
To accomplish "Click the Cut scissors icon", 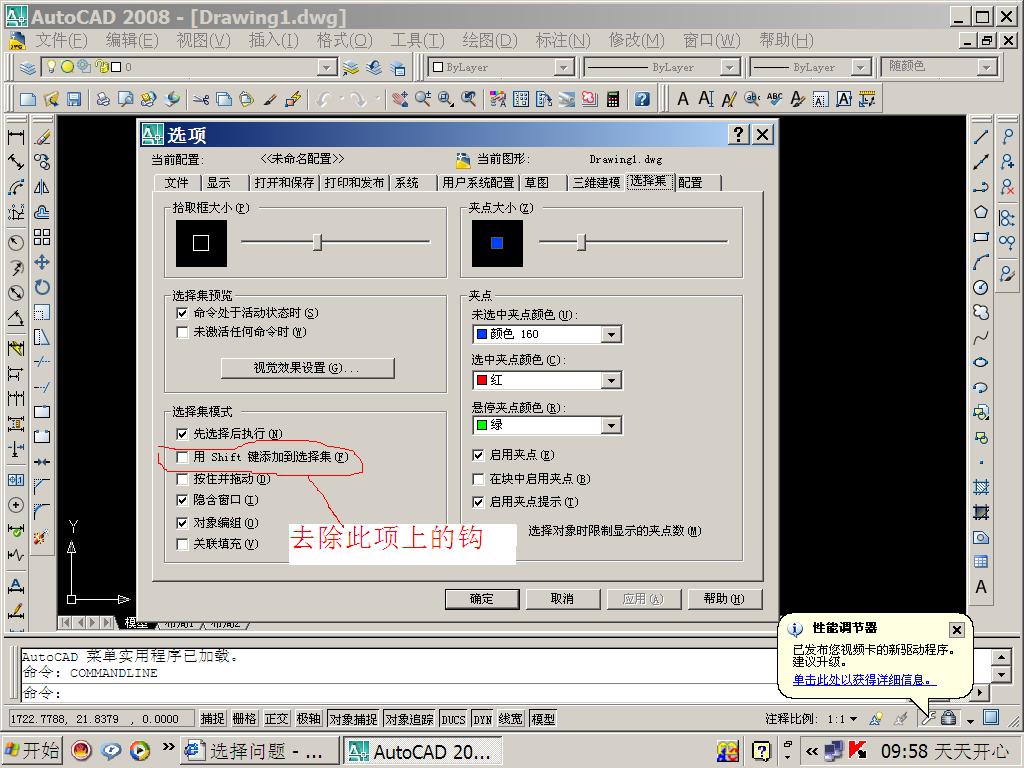I will (200, 99).
